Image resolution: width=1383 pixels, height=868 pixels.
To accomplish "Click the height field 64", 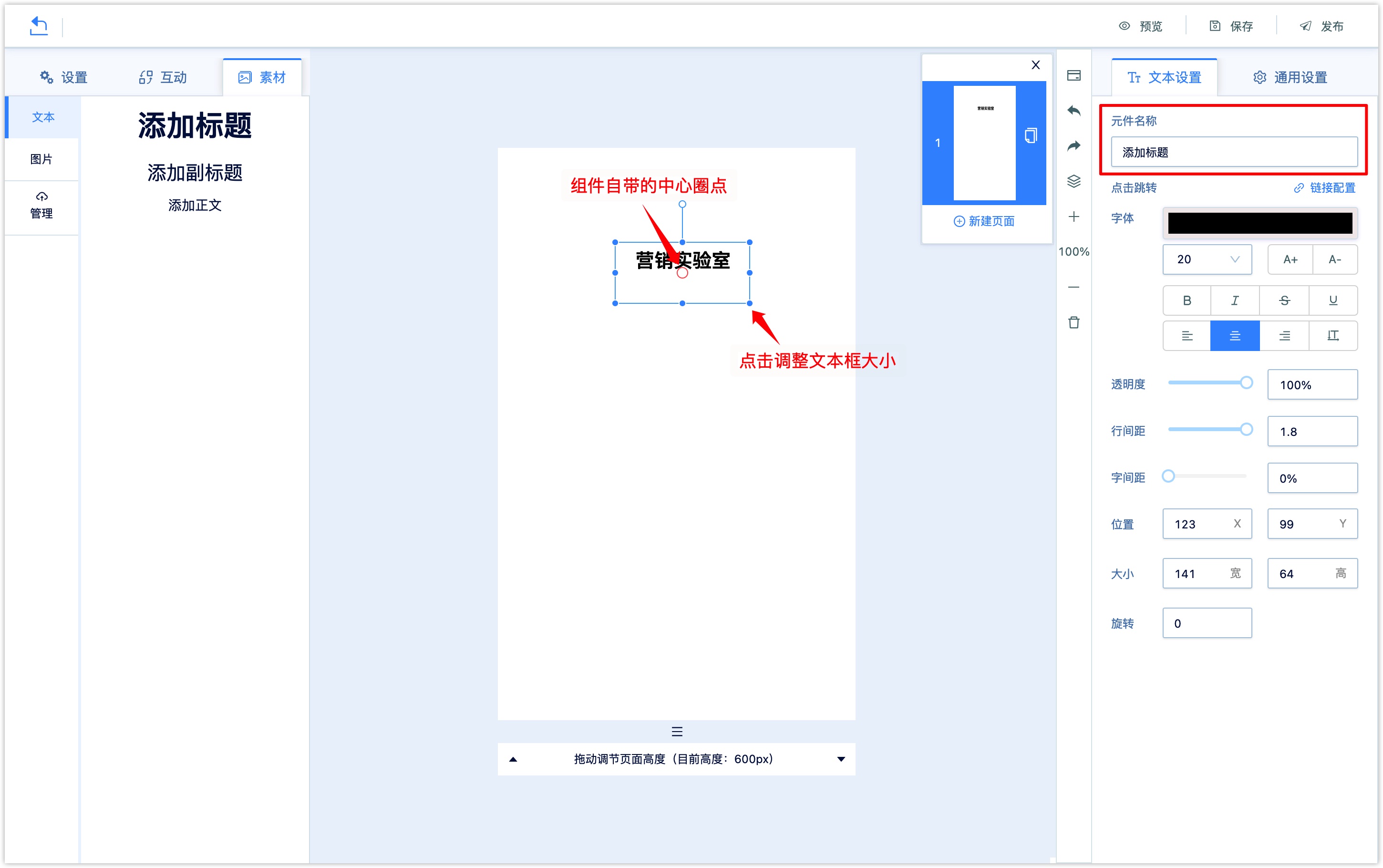I will tap(1312, 573).
